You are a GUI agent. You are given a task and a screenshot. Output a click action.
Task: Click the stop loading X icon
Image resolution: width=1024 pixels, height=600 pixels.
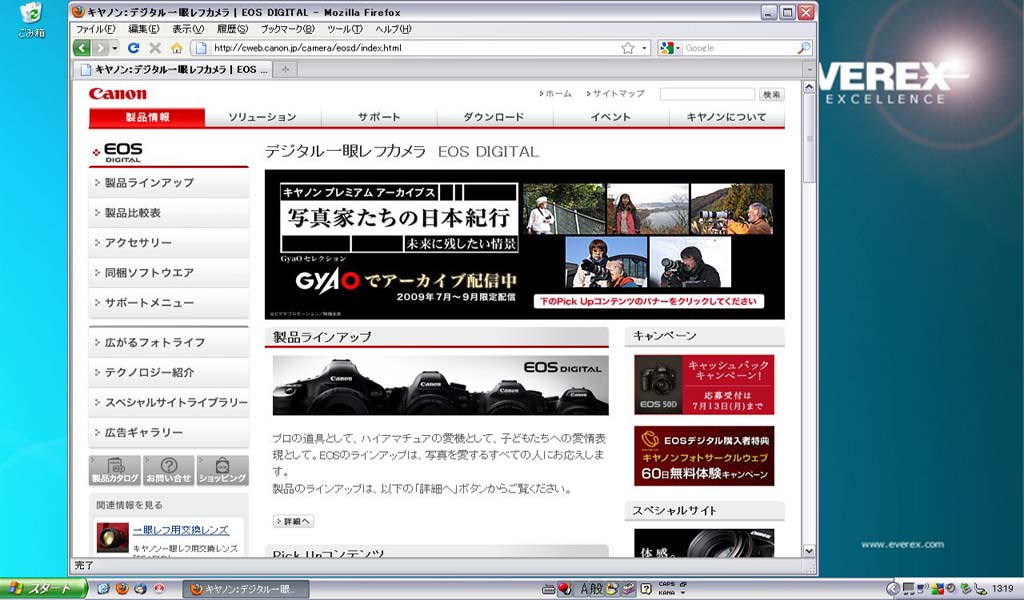155,48
